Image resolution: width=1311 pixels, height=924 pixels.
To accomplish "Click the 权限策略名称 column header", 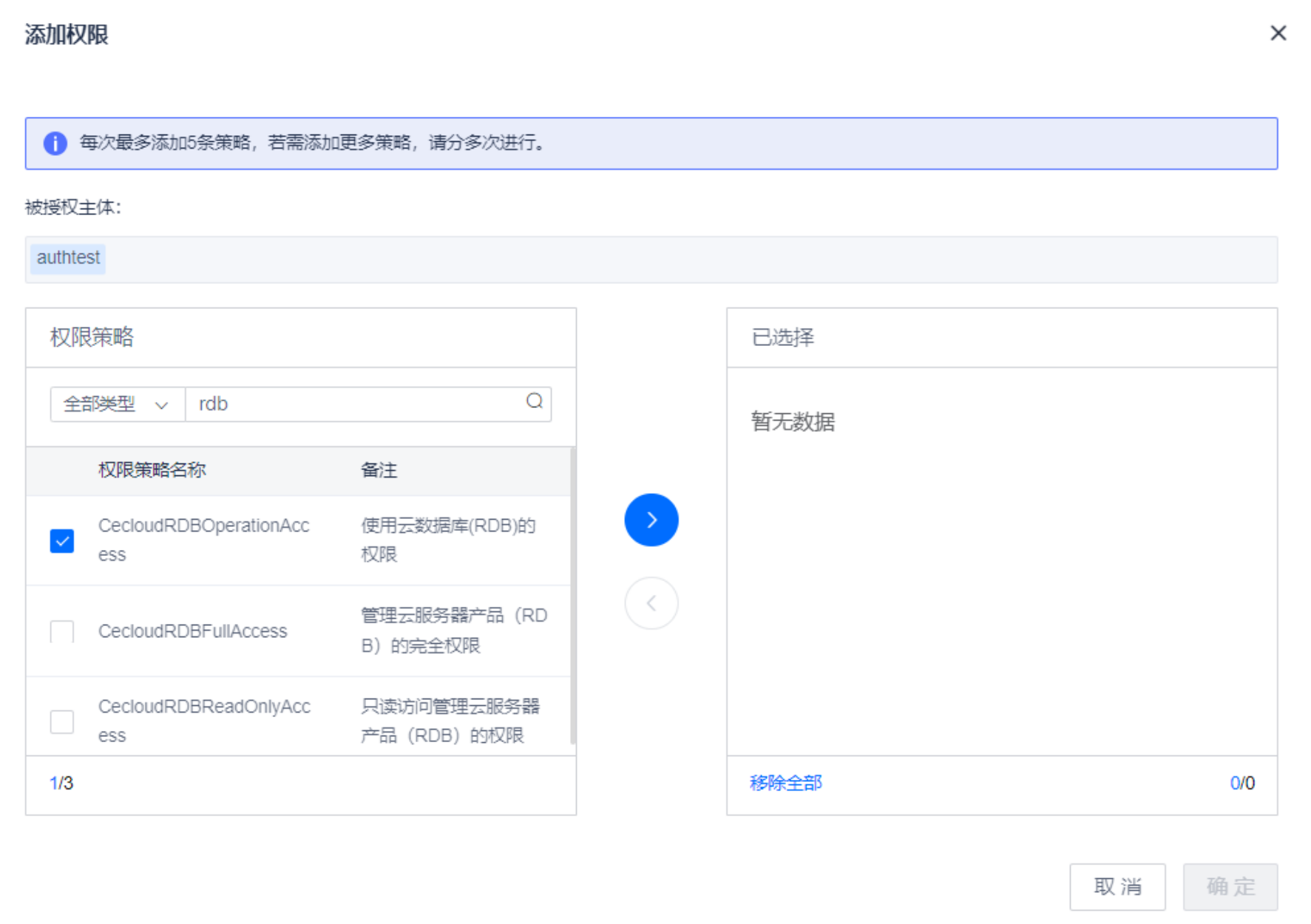I will tap(152, 470).
